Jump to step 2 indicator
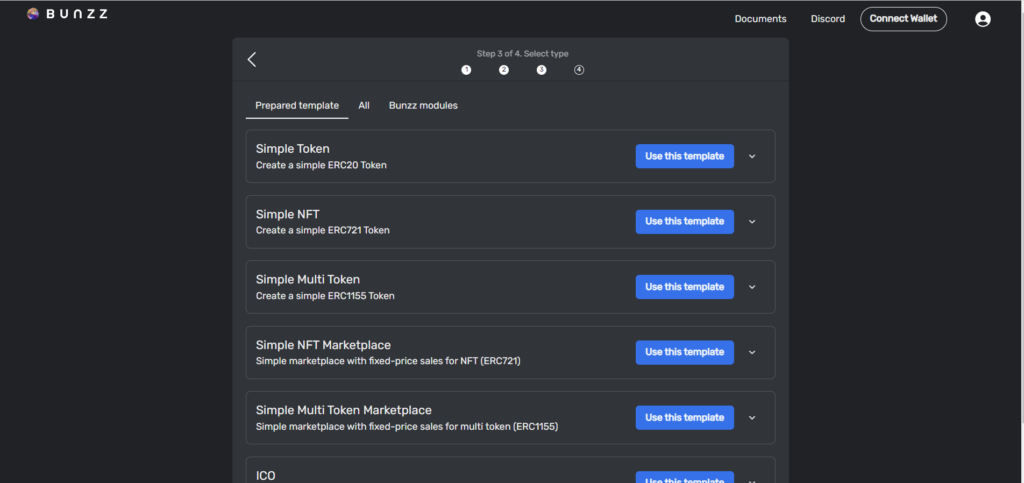1024x483 pixels. coord(504,70)
